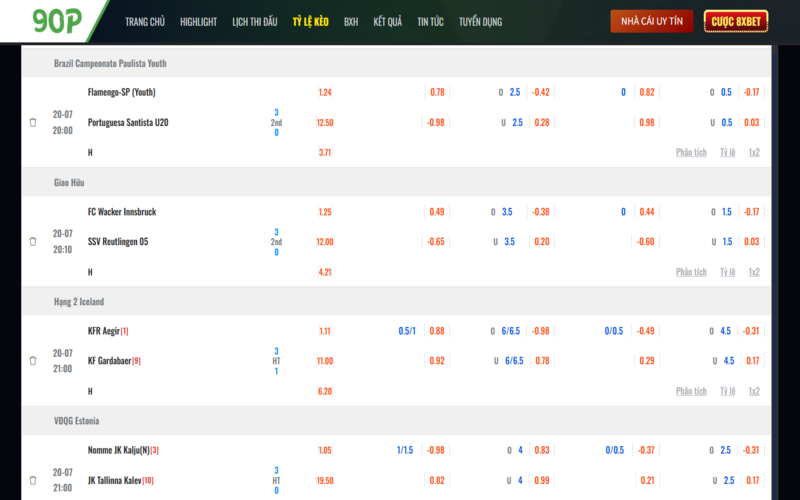This screenshot has height=500, width=800.
Task: Click 12.00 odds for SSV Reutlingen
Action: (x=325, y=241)
